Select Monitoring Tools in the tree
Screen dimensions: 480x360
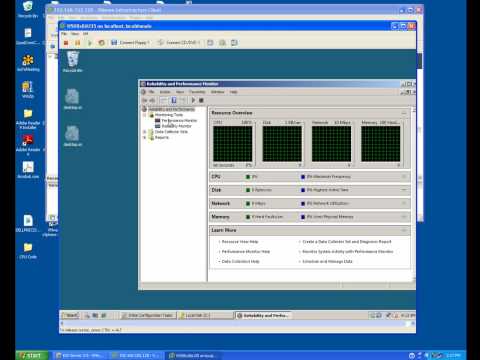pyautogui.click(x=169, y=115)
